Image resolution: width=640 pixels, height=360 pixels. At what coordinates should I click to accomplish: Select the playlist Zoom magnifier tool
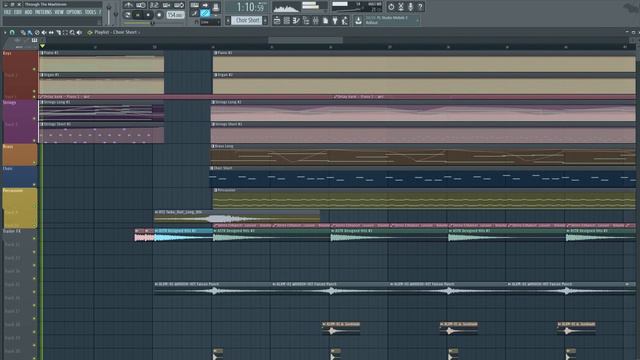(72, 32)
